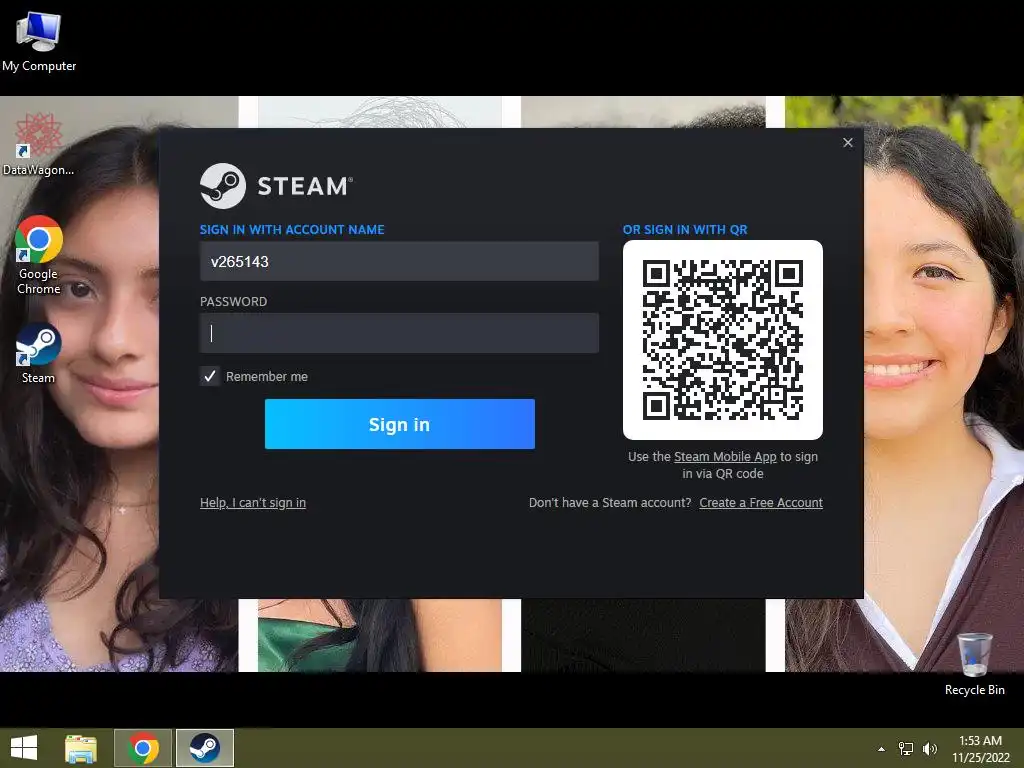Open the taskbar clock showing 1:53 AM

(x=980, y=749)
